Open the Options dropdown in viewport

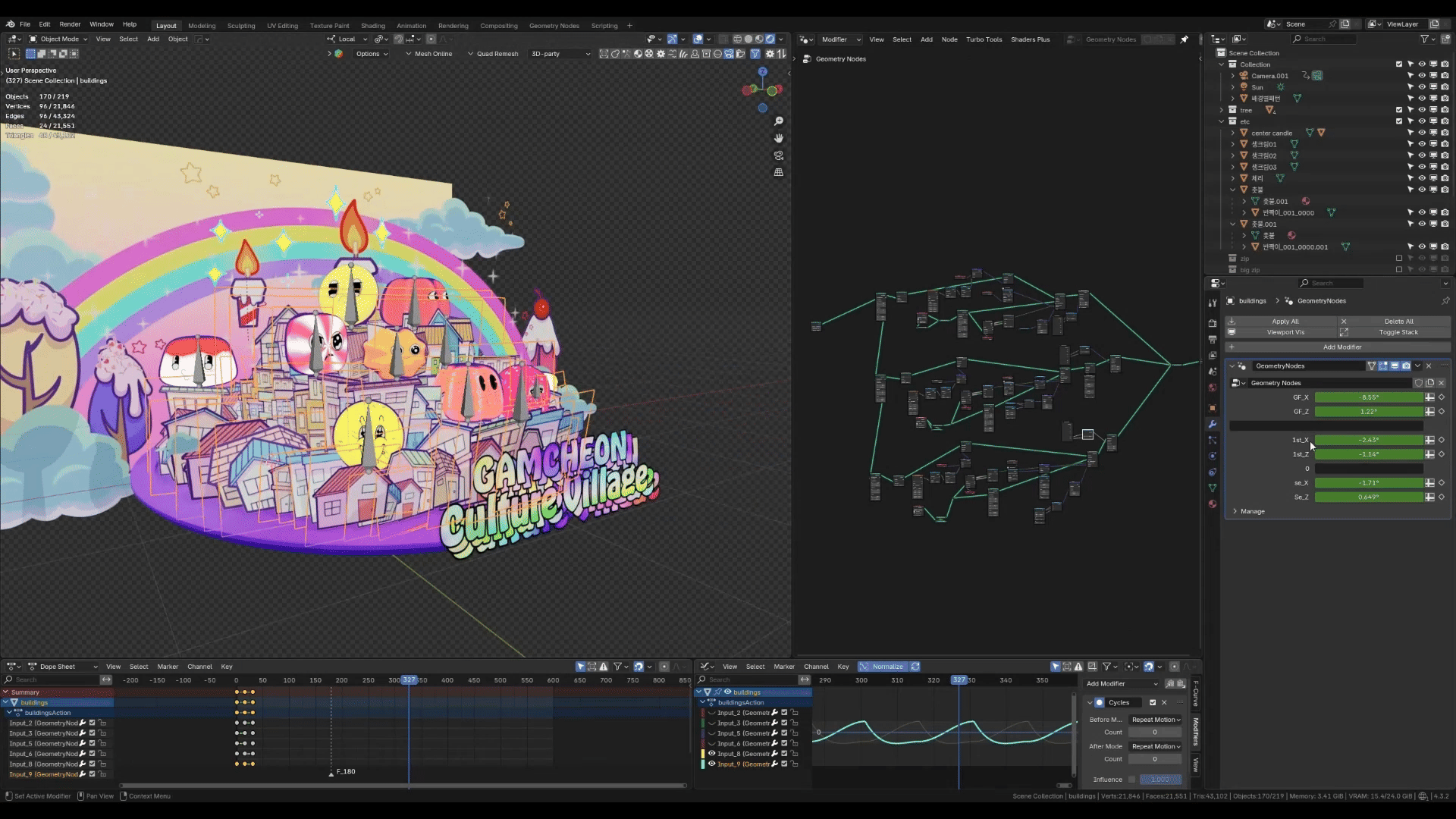[x=372, y=54]
